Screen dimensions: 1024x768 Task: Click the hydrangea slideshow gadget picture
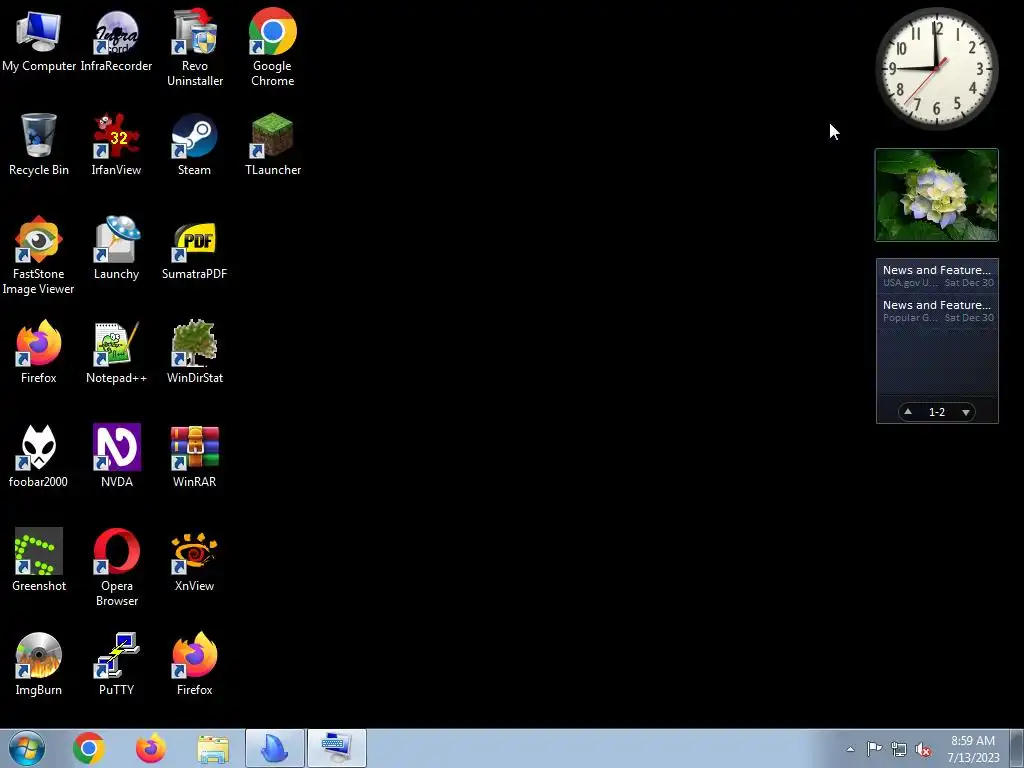click(x=936, y=195)
